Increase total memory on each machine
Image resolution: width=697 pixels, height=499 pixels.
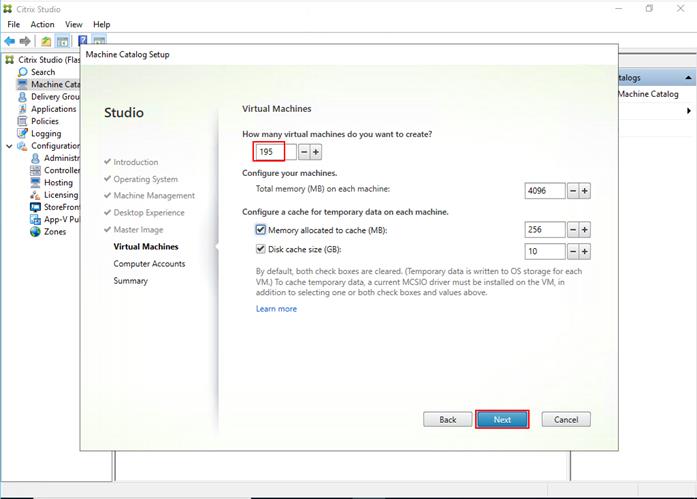pyautogui.click(x=585, y=191)
